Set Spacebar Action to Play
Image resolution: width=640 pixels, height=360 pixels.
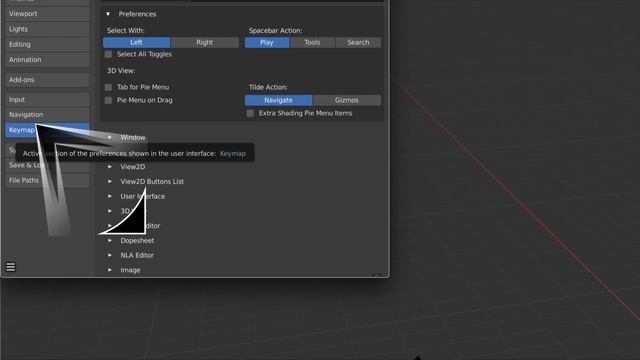[267, 42]
